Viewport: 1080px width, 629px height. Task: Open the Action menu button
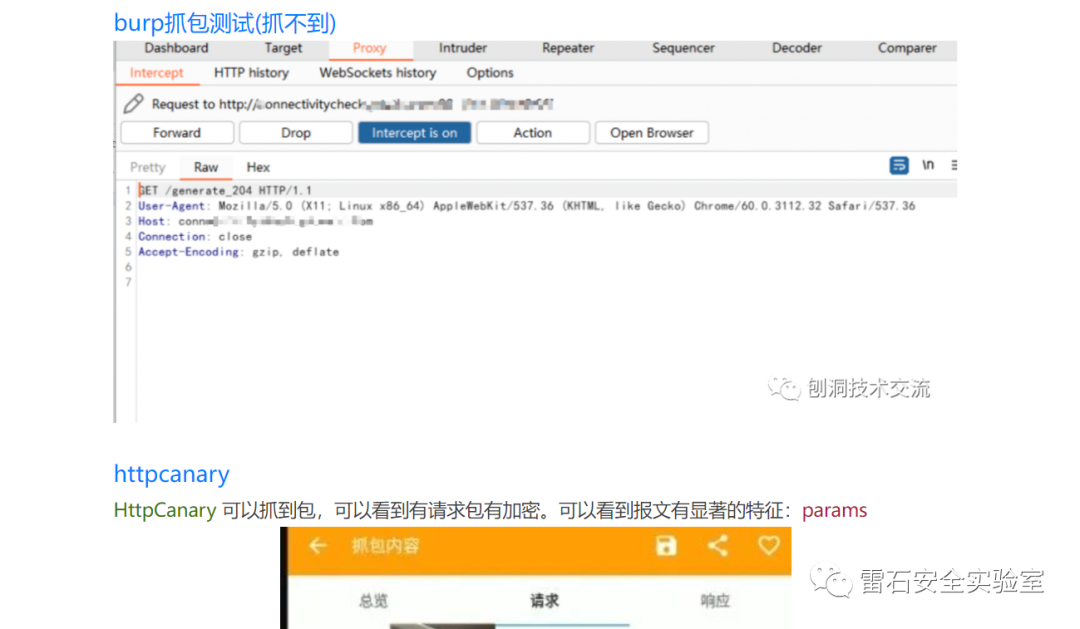click(x=533, y=133)
